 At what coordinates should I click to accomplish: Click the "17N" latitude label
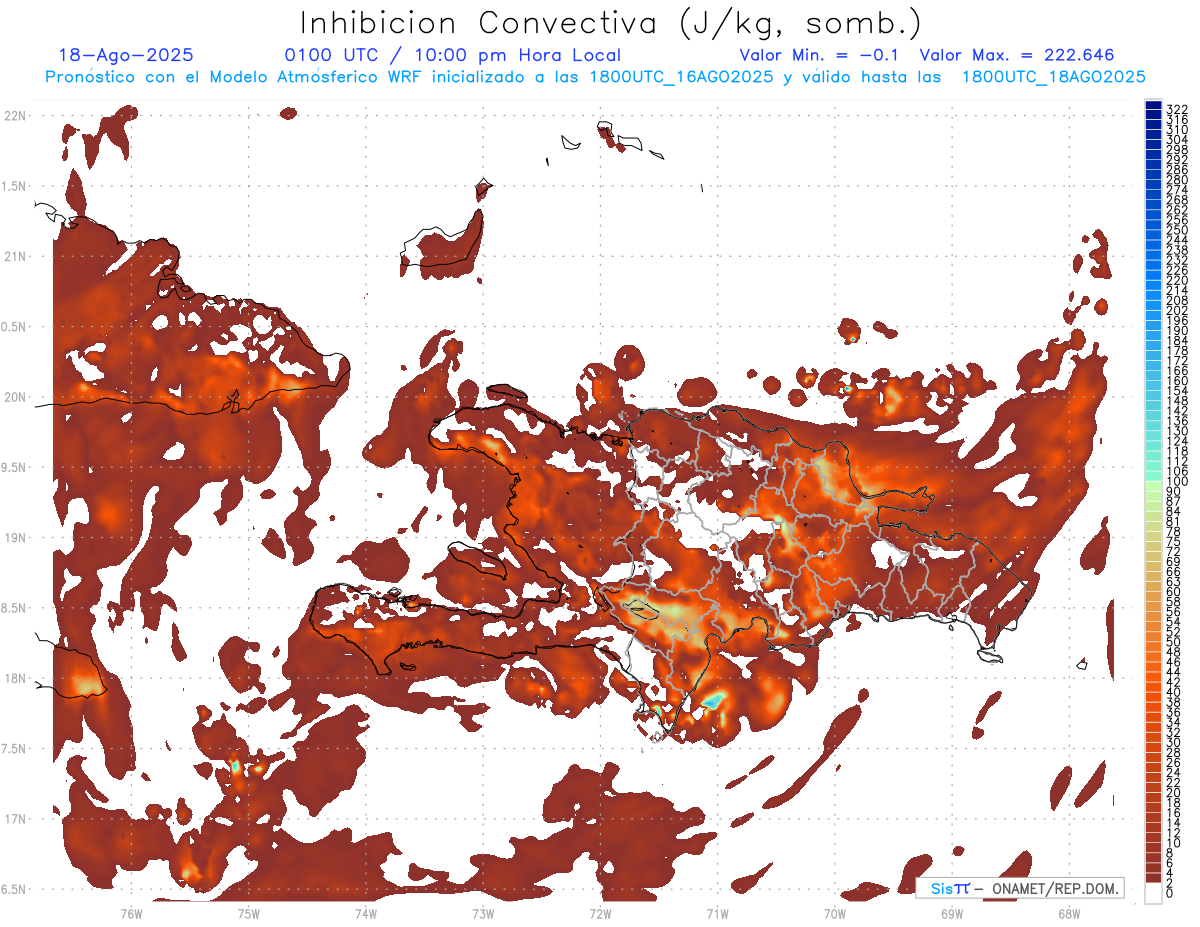point(14,819)
